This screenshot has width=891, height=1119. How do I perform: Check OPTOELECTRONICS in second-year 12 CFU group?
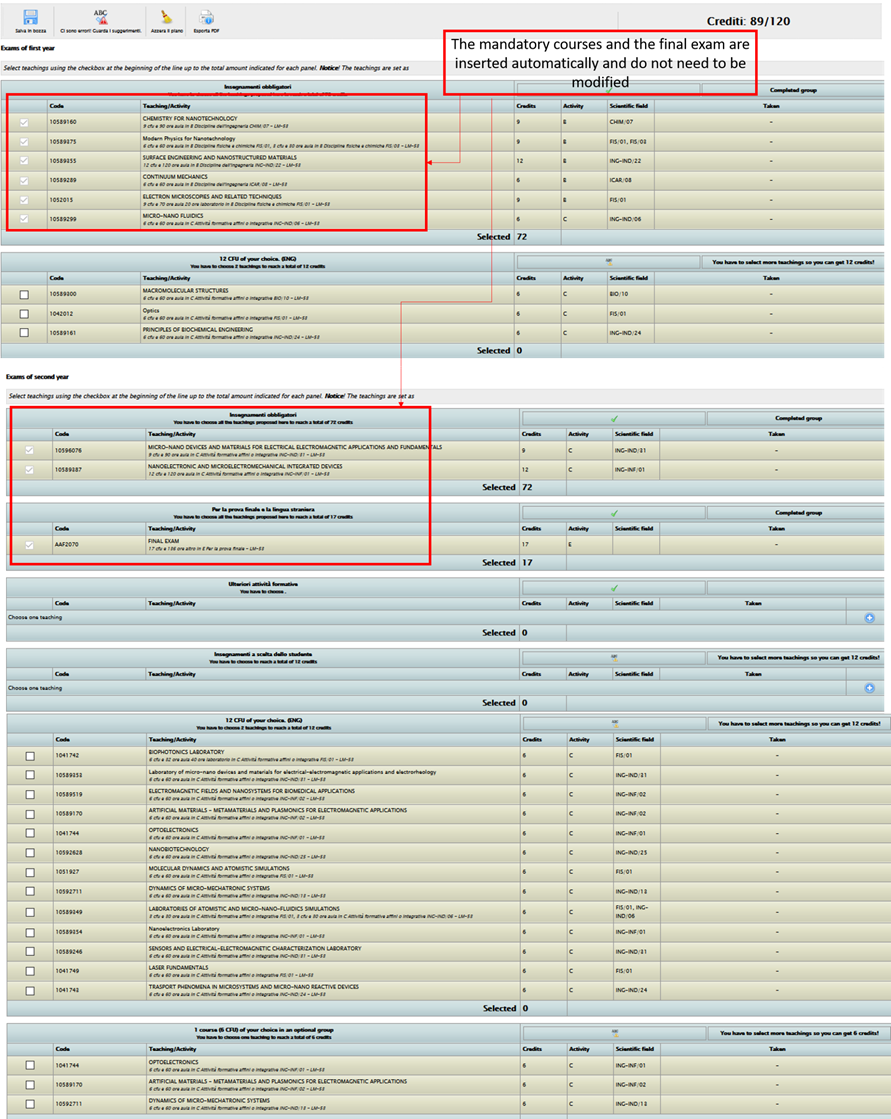coord(30,833)
